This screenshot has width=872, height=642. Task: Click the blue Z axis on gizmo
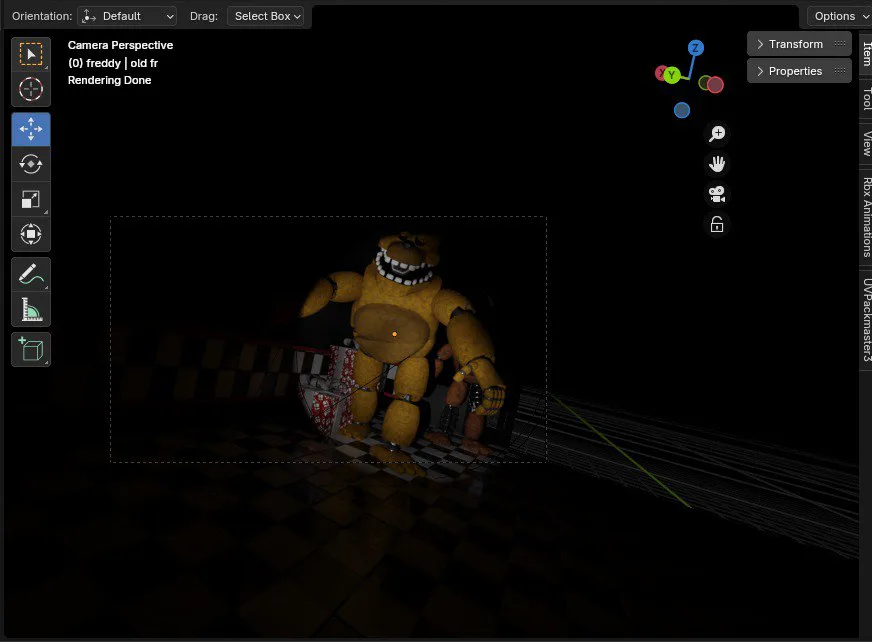pyautogui.click(x=695, y=48)
